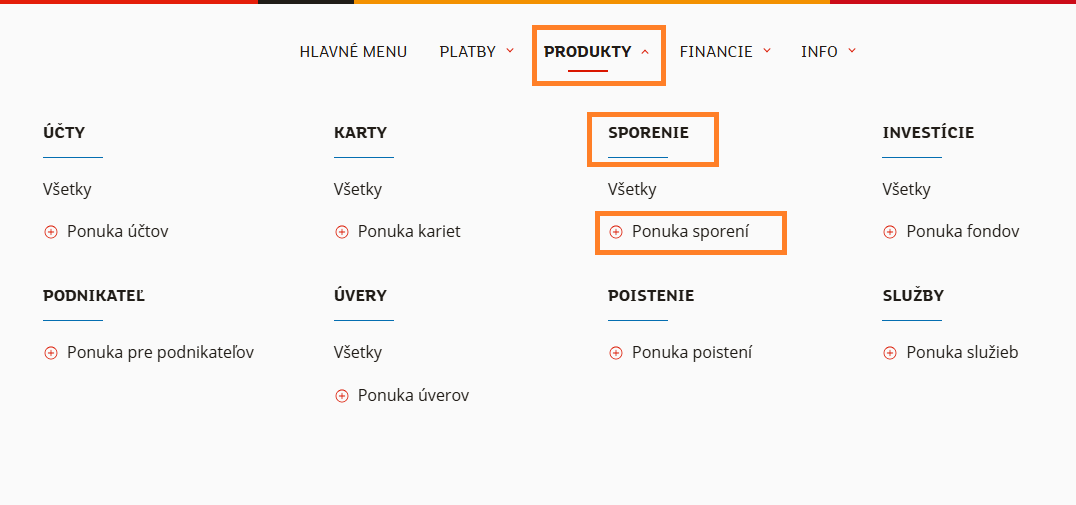Select the Produkty menu label
1076x505 pixels.
pyautogui.click(x=587, y=52)
